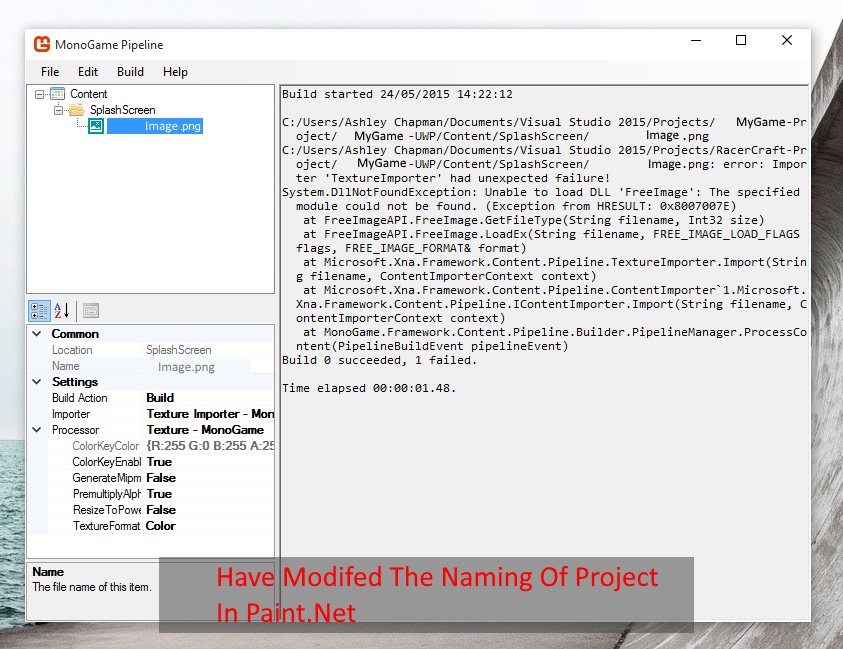Click the SplashScreen folder icon
The width and height of the screenshot is (843, 649).
tap(77, 110)
